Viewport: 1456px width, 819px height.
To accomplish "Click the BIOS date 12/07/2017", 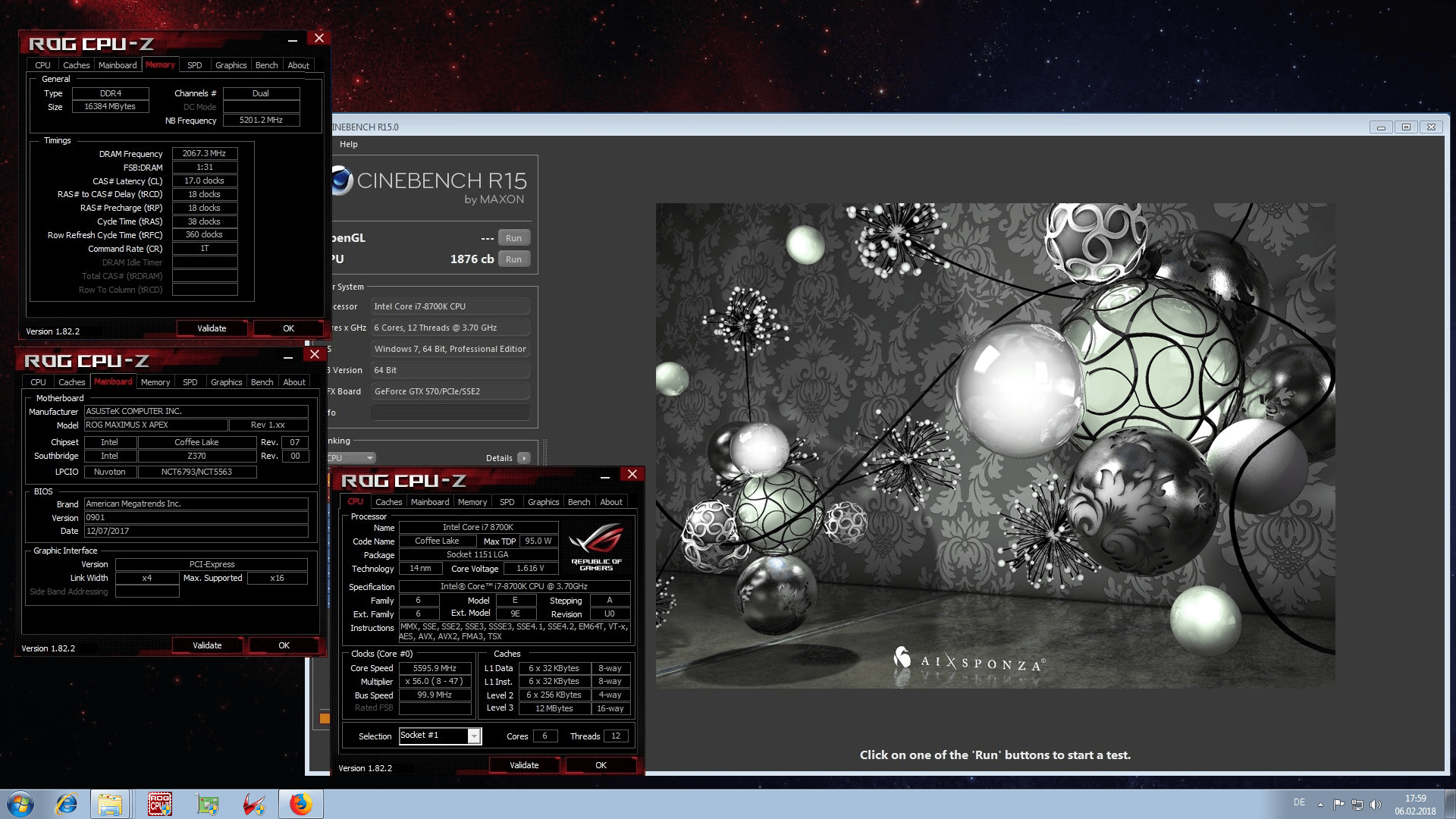I will click(x=196, y=531).
